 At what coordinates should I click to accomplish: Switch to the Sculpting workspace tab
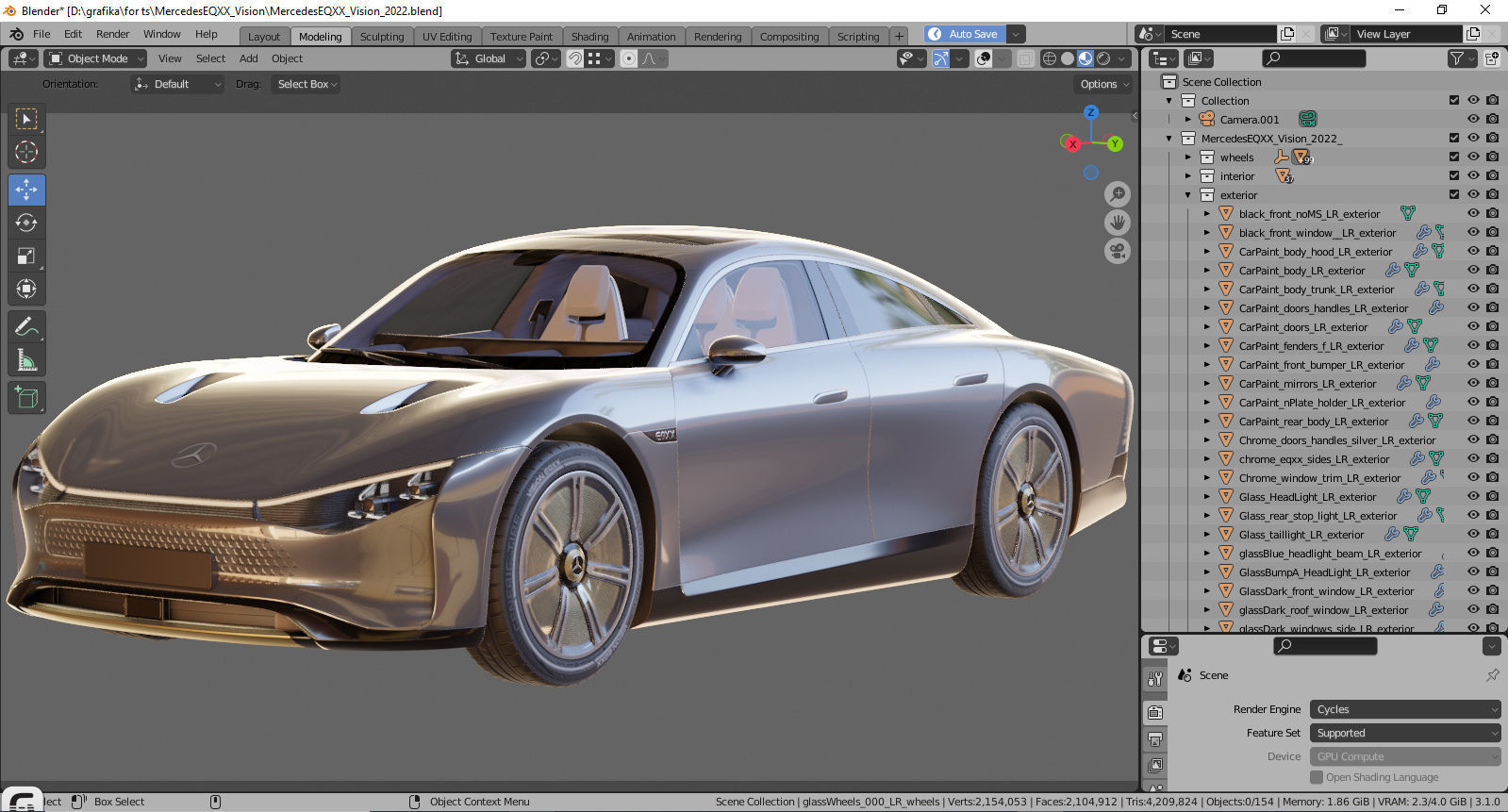point(382,36)
